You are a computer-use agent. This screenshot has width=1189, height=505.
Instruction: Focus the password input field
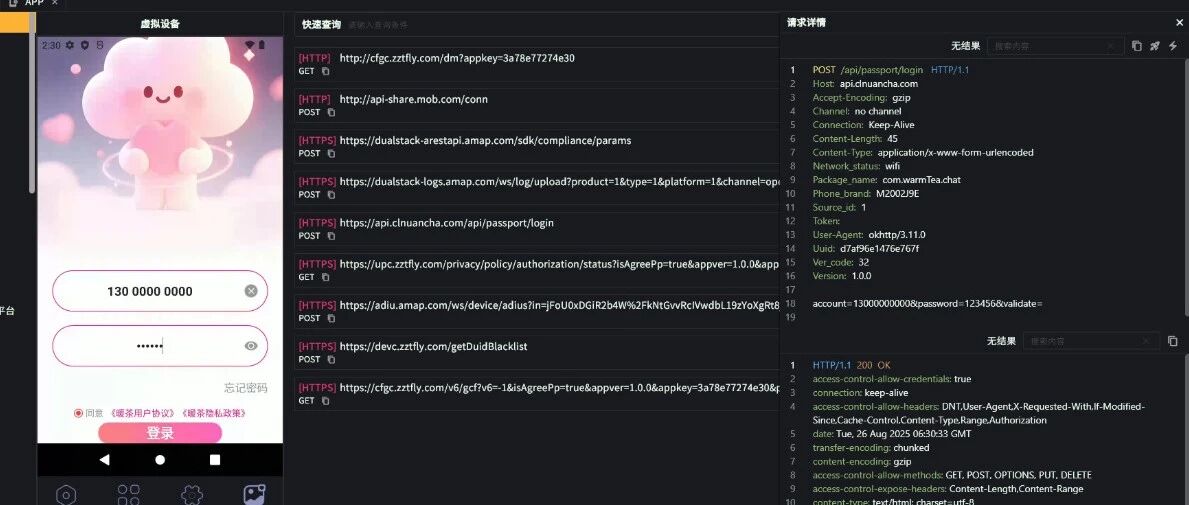pos(160,347)
